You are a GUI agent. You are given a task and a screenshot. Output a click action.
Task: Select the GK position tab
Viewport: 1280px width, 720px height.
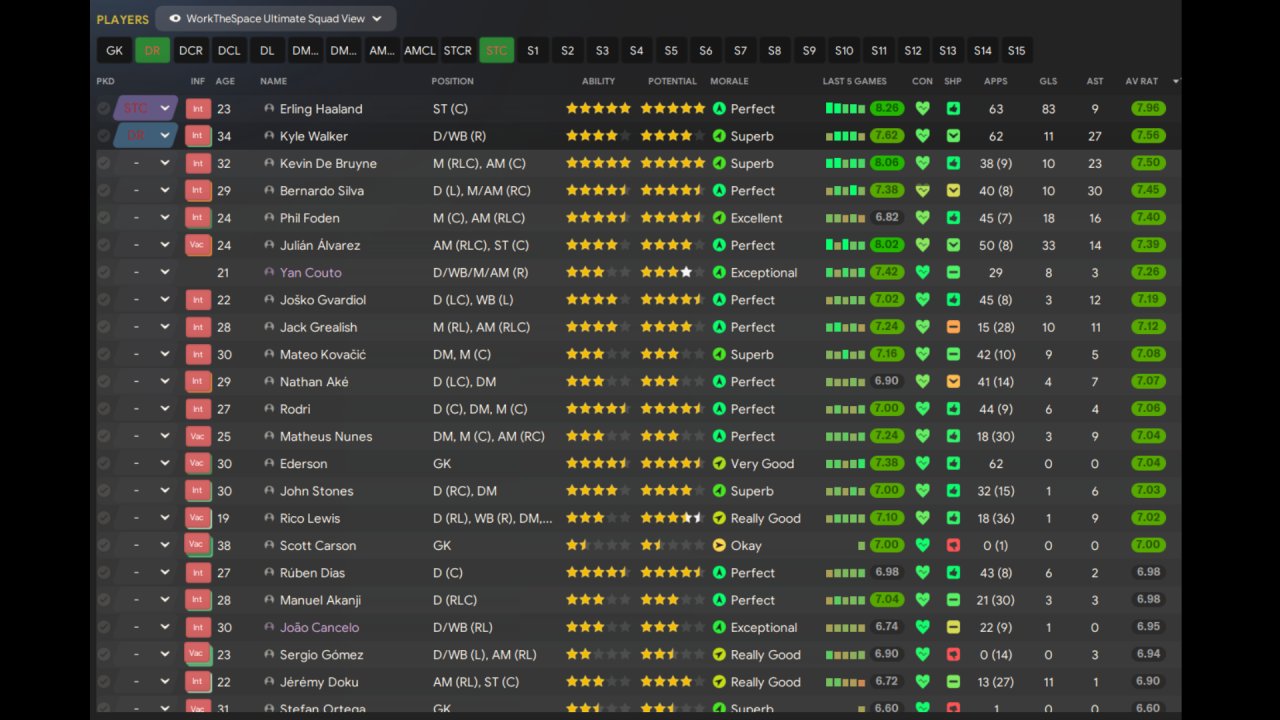(x=114, y=51)
